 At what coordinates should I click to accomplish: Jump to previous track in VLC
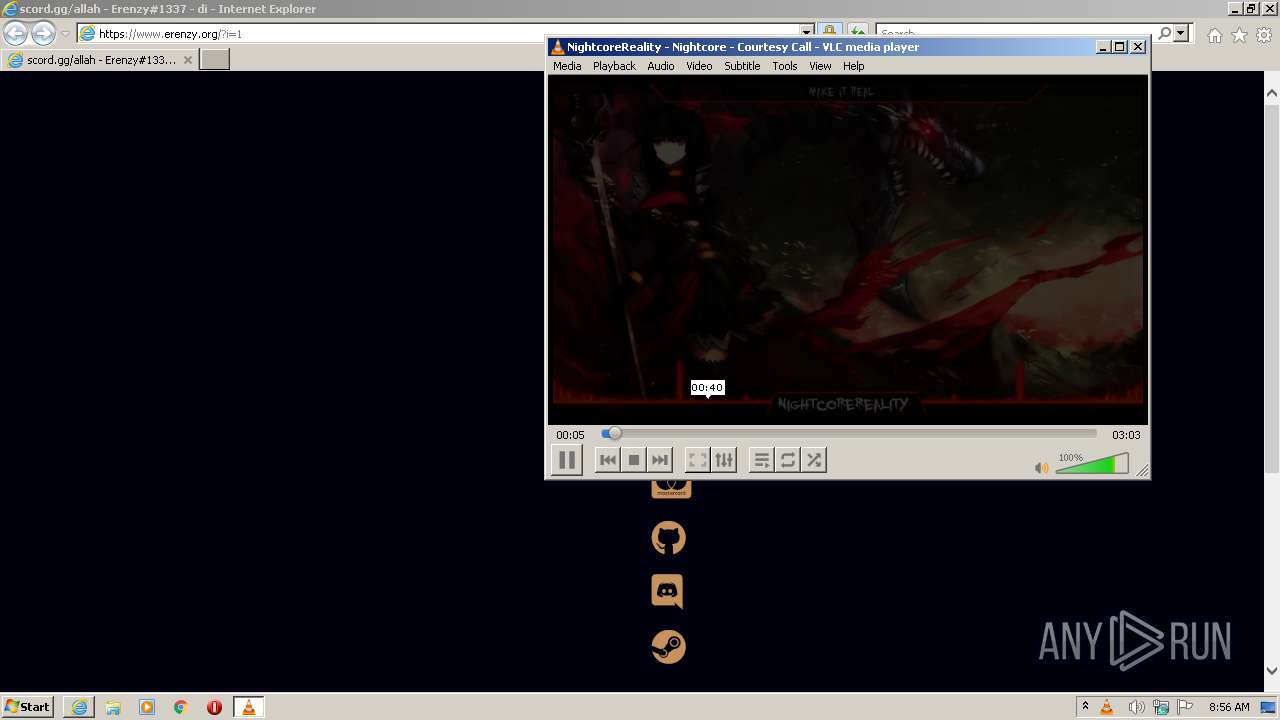coord(607,460)
